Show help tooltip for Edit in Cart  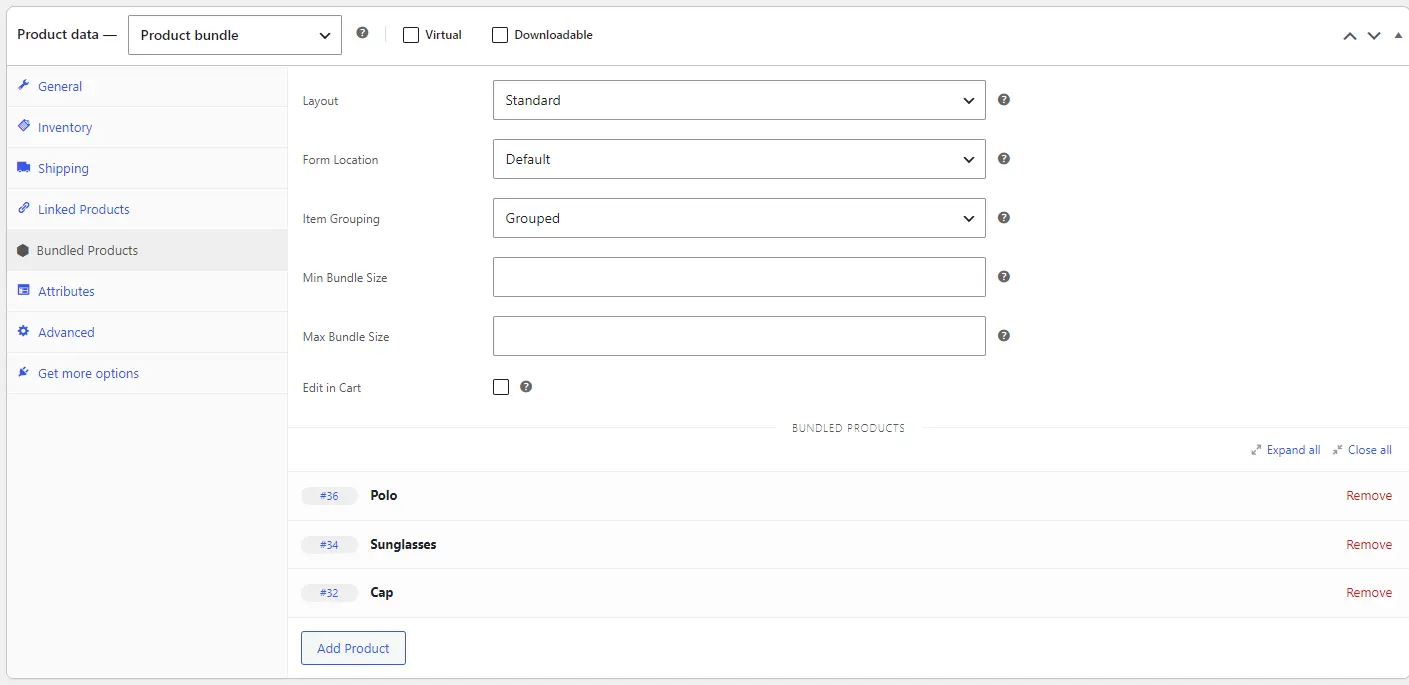(526, 387)
